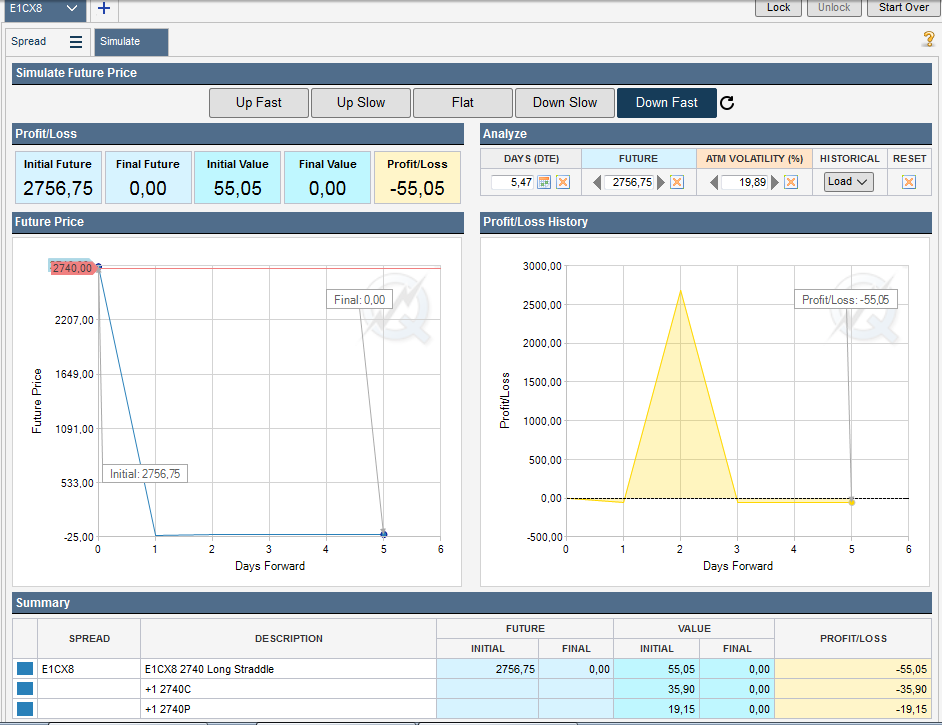Clear the Days (DTE) value with X icon
942x725 pixels.
coord(563,182)
